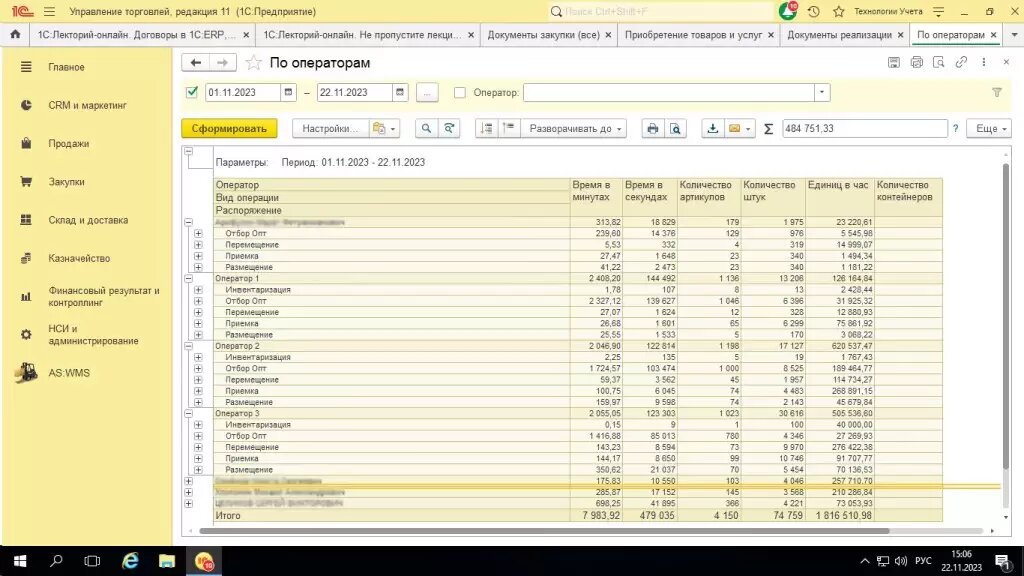Expand Инвентаризация under Оператор 2

198,357
